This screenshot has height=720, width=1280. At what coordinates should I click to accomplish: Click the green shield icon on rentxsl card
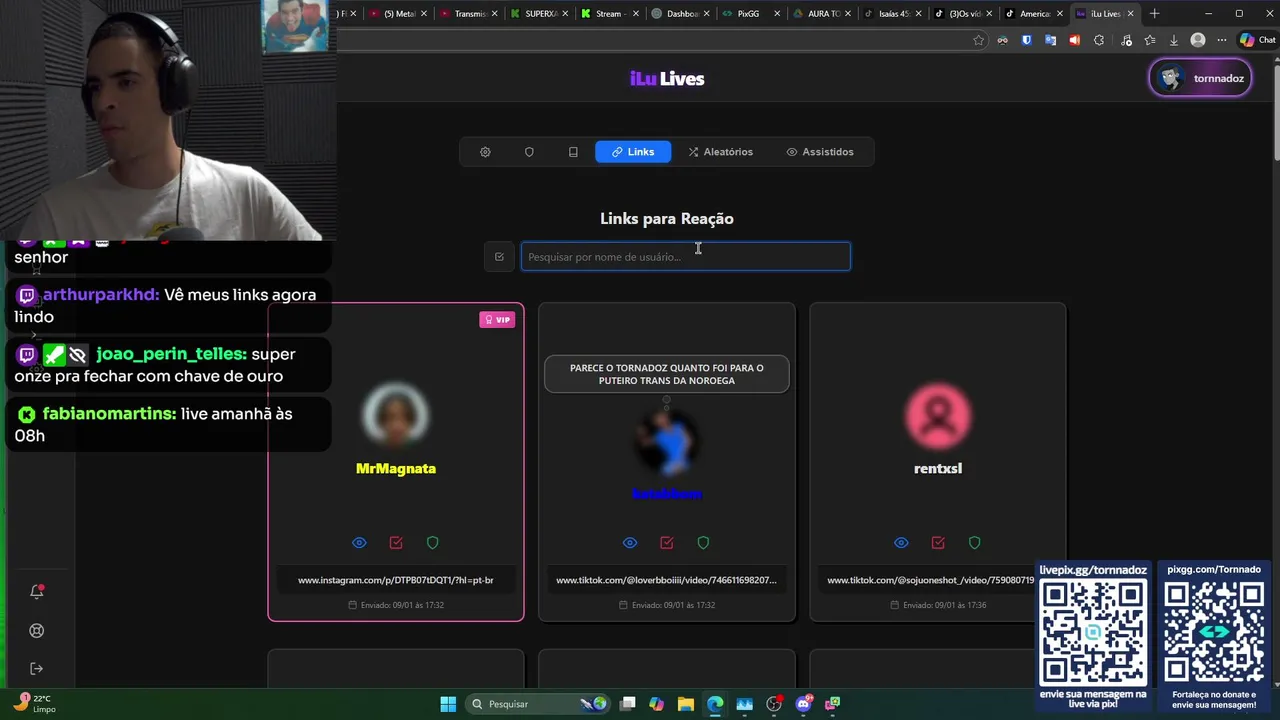pyautogui.click(x=975, y=543)
